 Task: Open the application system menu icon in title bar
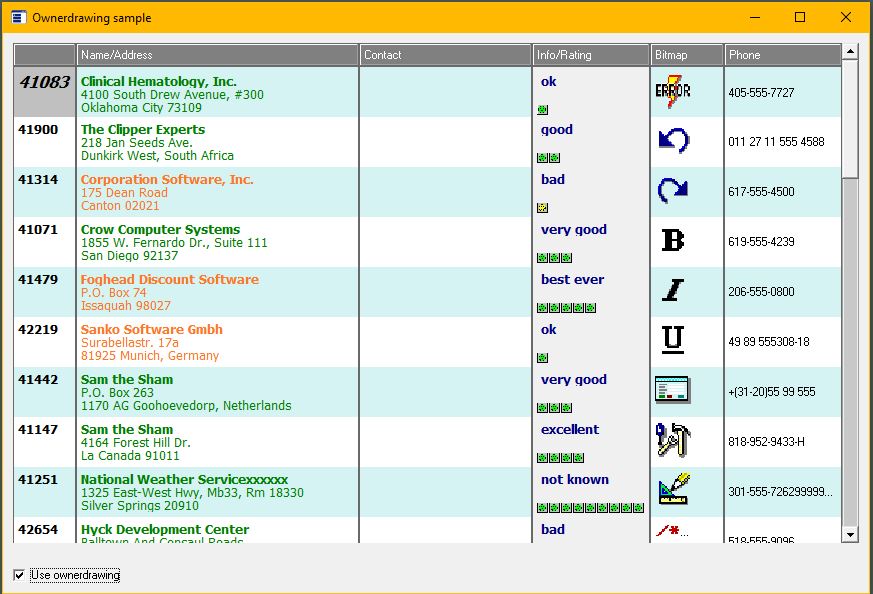(x=18, y=18)
